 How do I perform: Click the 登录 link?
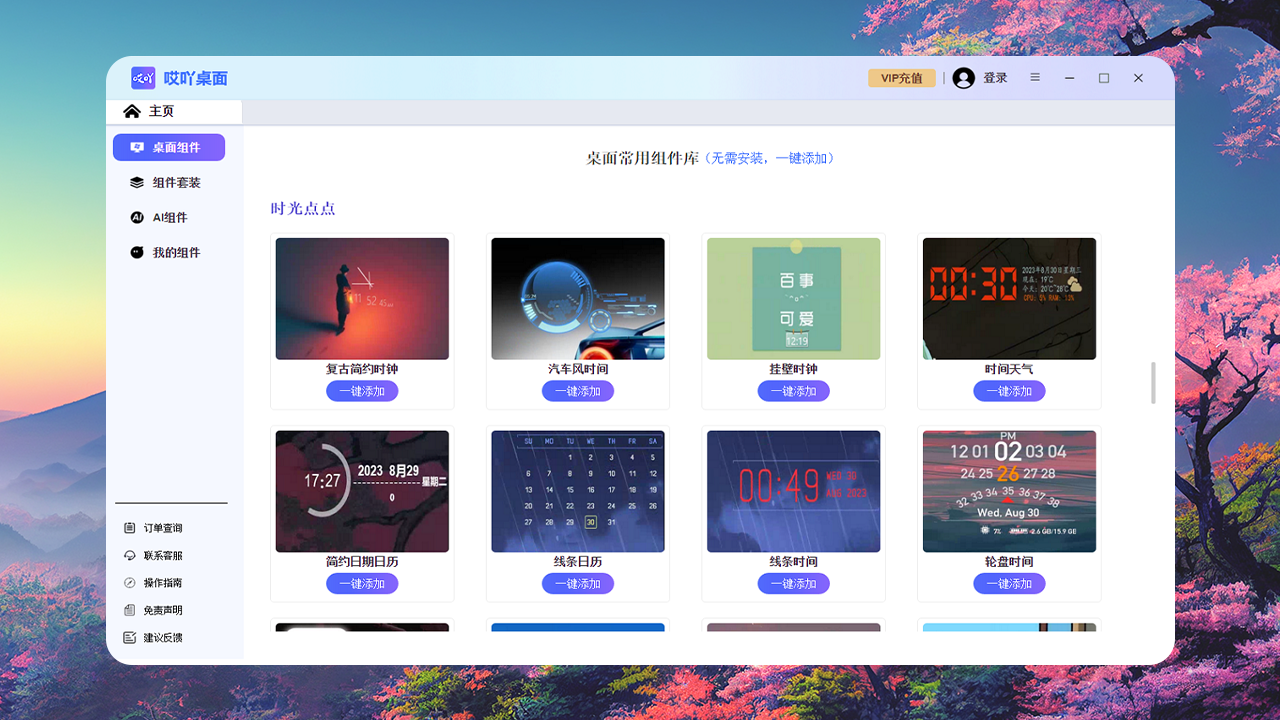(x=997, y=77)
